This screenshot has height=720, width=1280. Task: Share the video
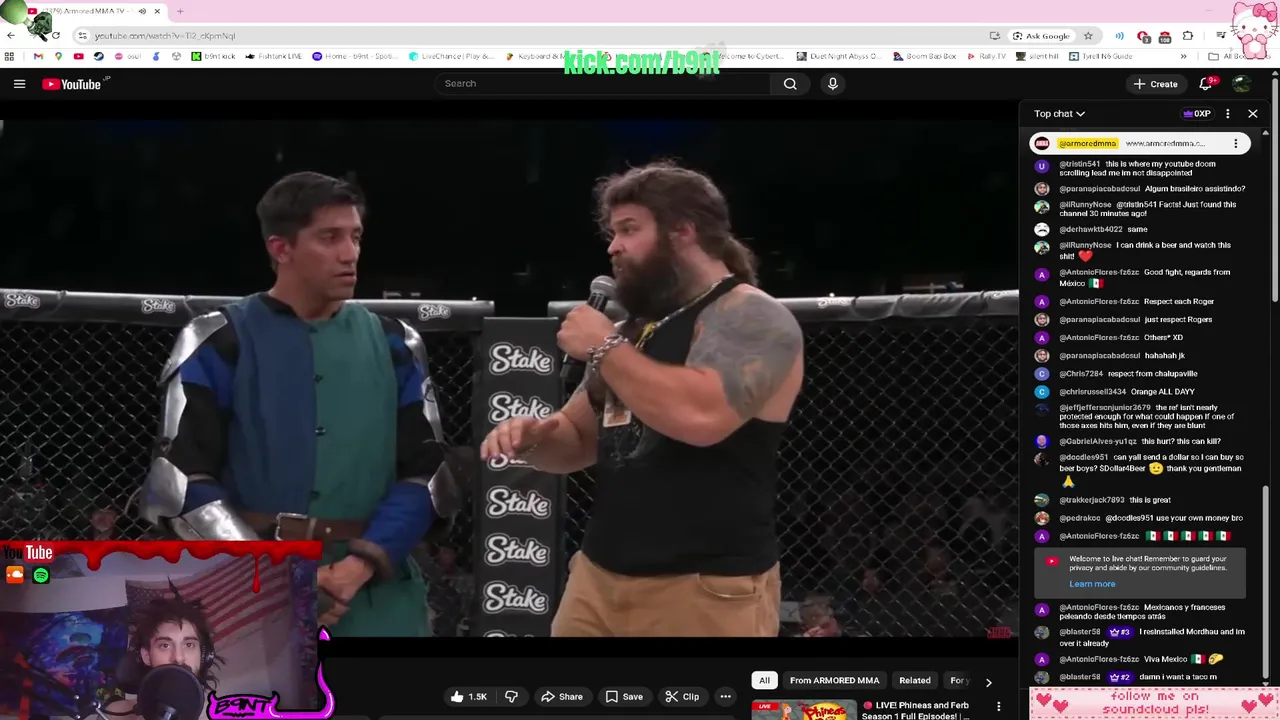click(561, 697)
